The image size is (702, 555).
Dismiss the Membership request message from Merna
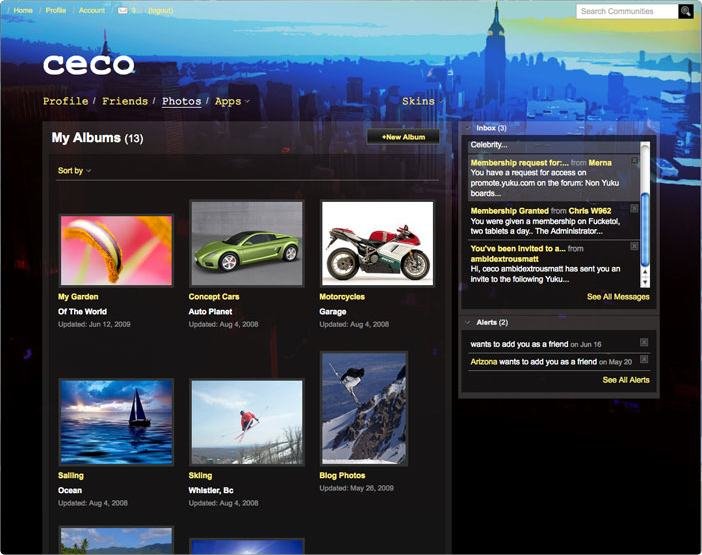tap(635, 161)
